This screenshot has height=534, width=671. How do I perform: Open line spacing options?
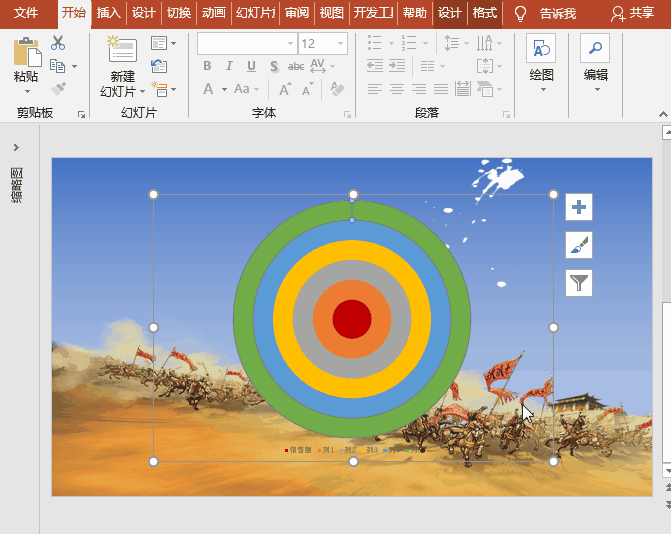point(456,43)
